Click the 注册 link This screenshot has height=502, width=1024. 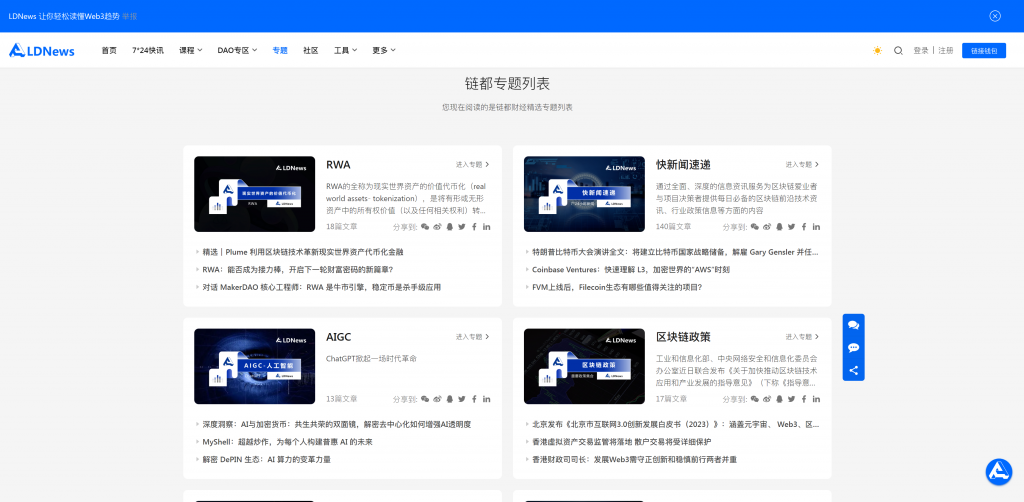coord(946,50)
